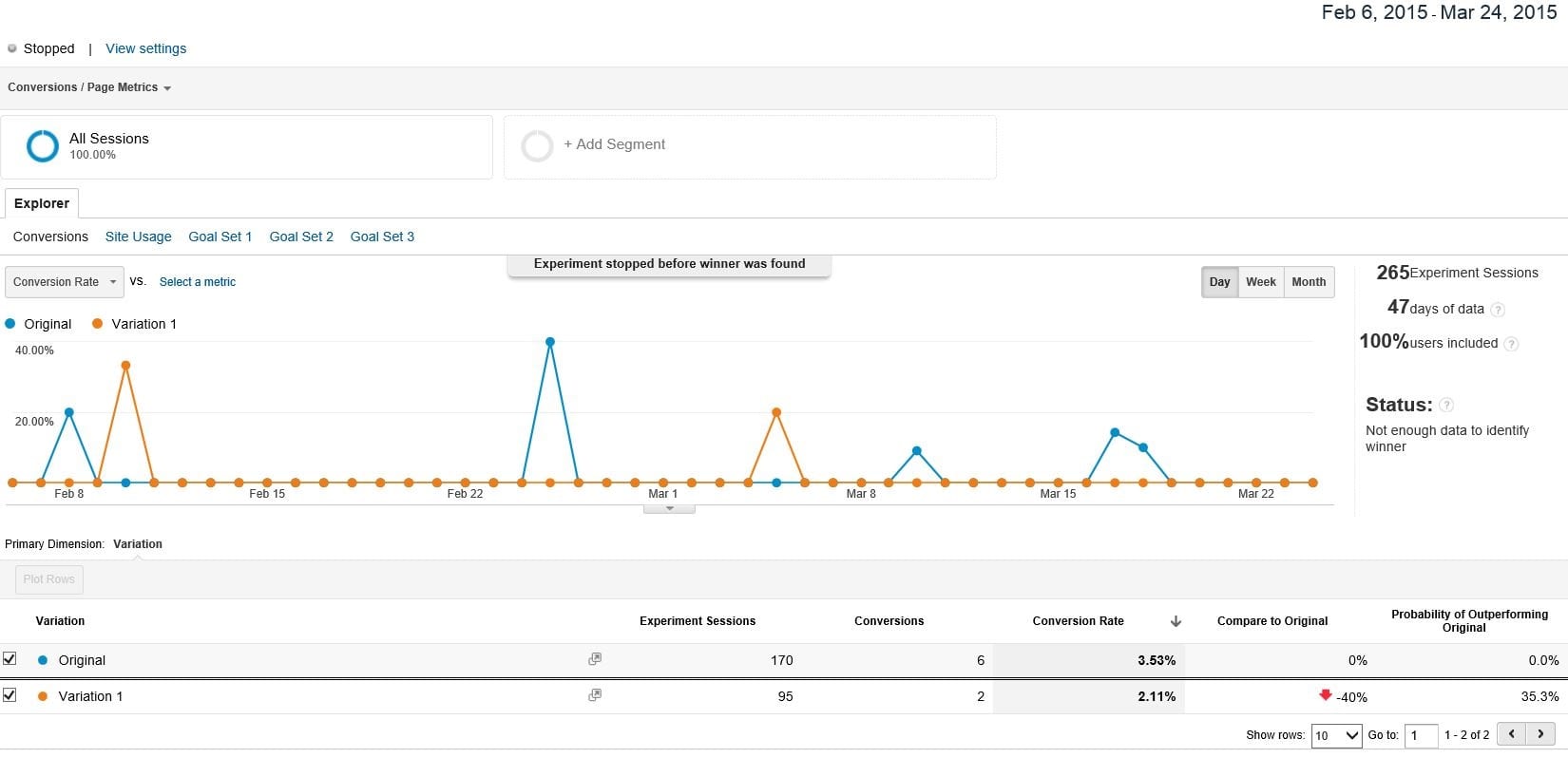This screenshot has height=758, width=1568.
Task: Go to the previous page of results
Action: tap(1511, 733)
